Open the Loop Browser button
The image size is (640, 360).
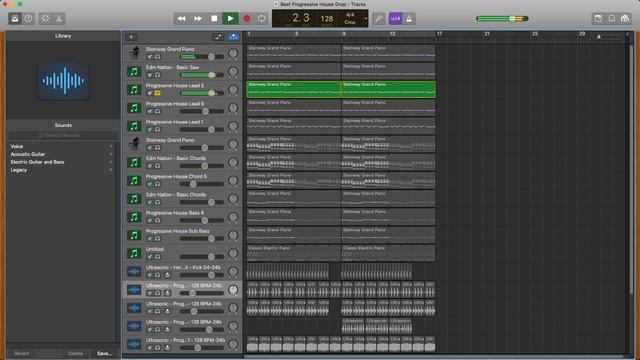[612, 19]
